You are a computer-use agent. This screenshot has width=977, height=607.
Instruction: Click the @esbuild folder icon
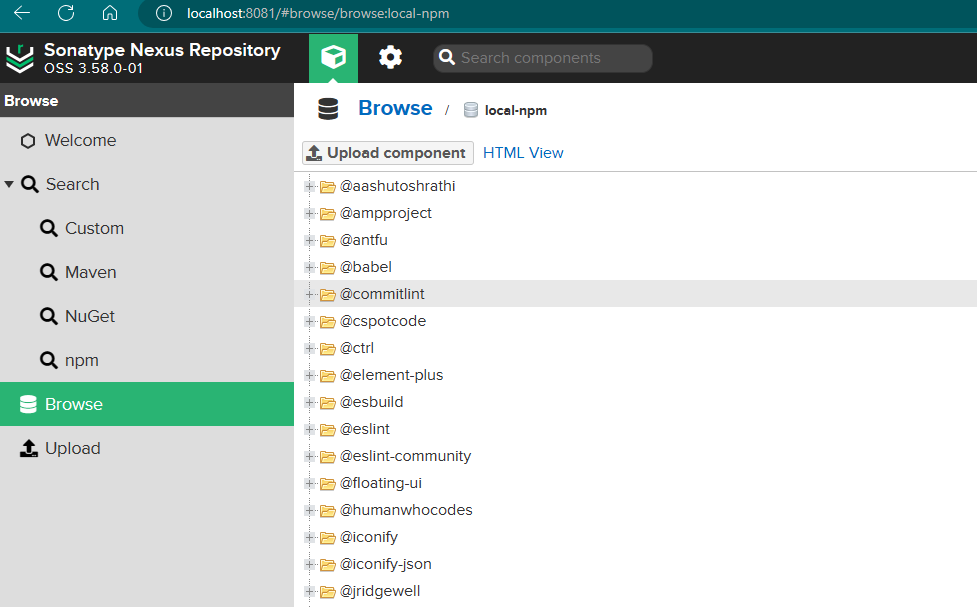(328, 403)
